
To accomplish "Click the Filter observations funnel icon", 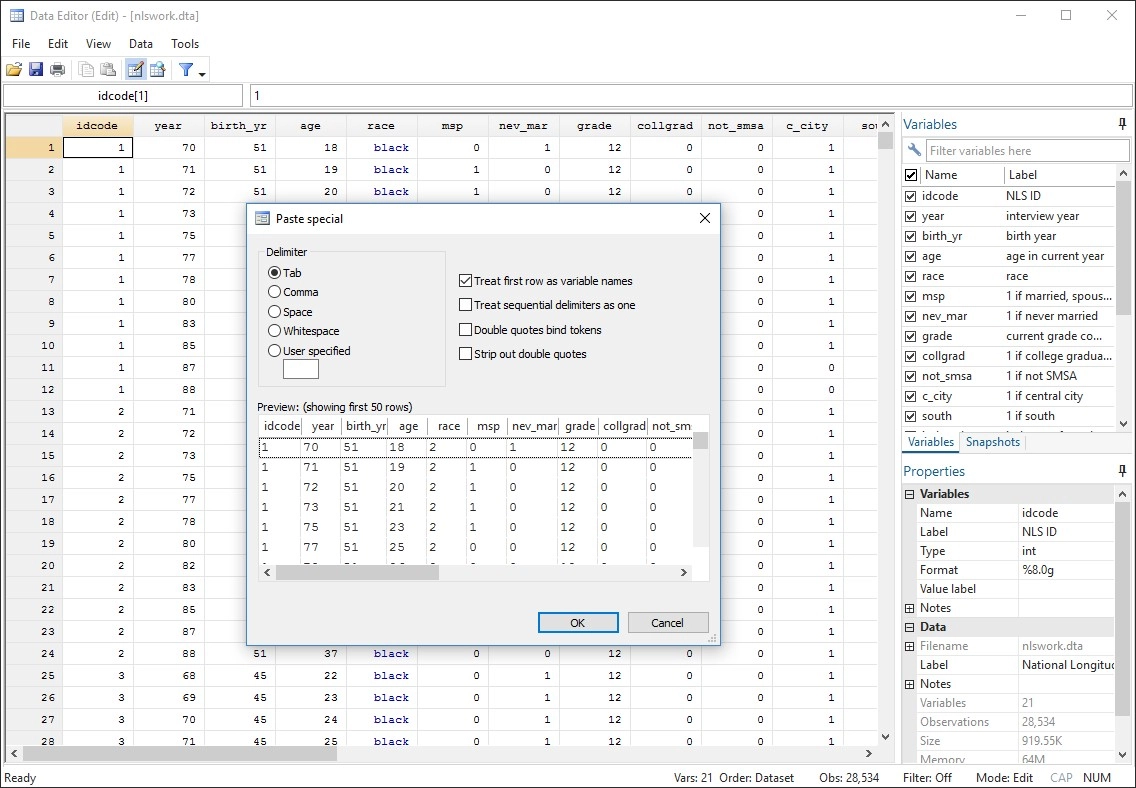I will [x=185, y=69].
